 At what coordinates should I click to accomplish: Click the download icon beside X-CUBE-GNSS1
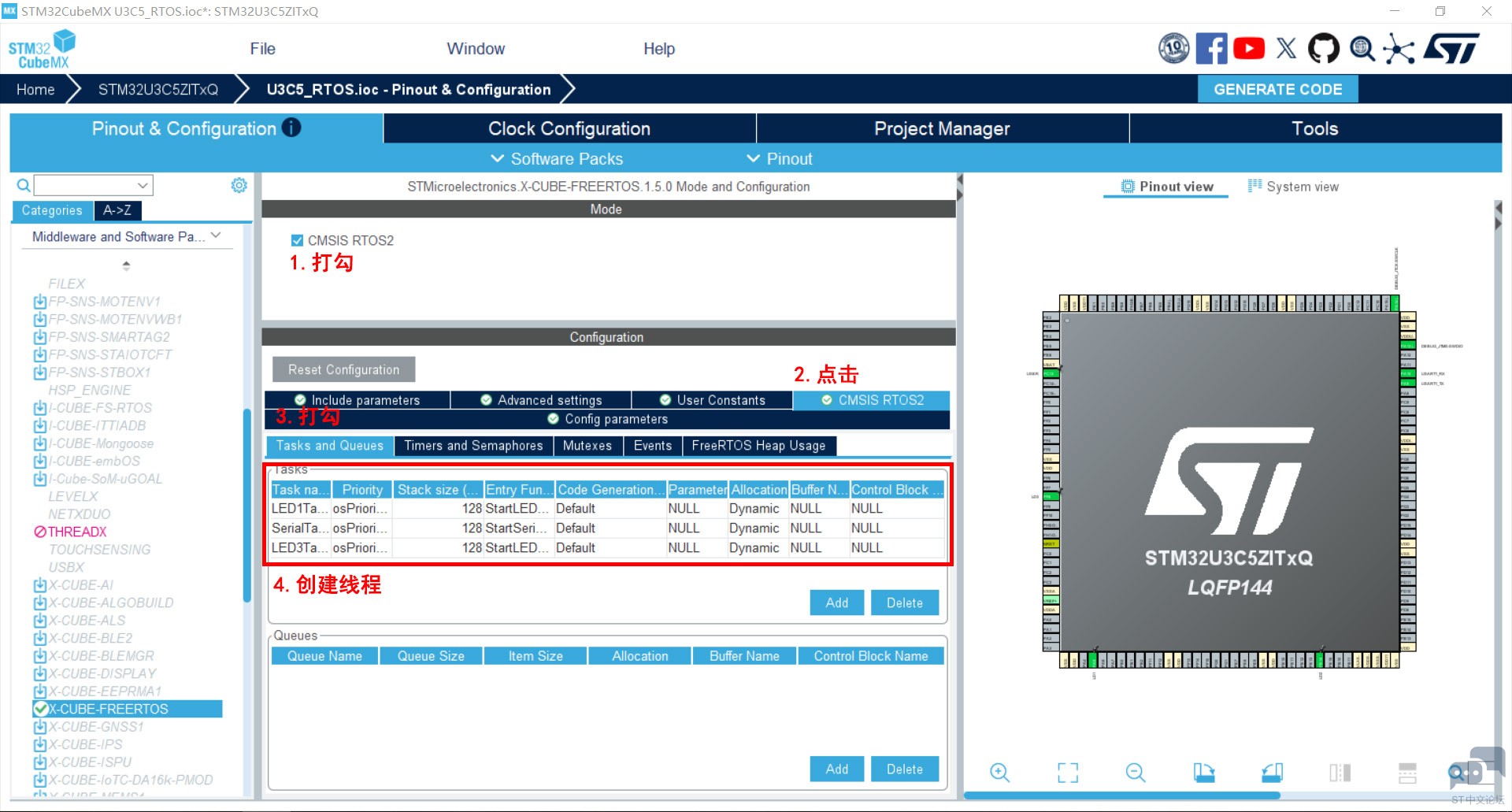click(x=40, y=727)
